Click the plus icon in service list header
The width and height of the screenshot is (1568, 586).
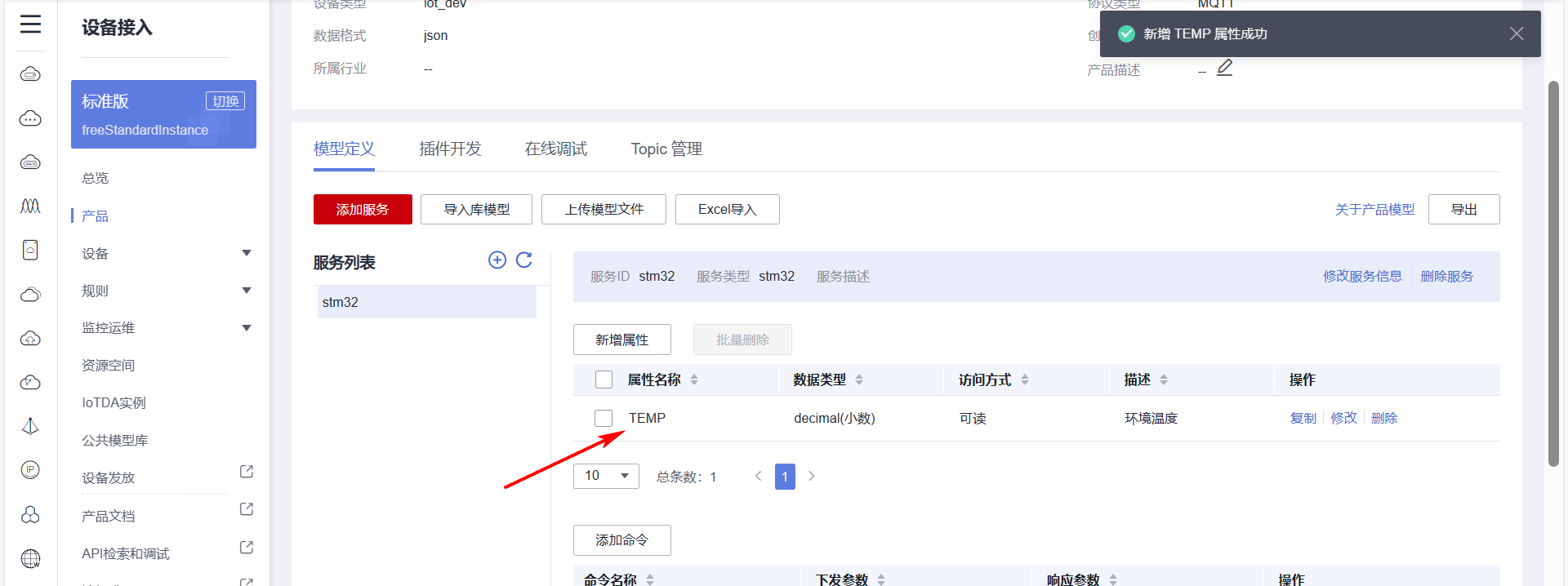[x=497, y=260]
